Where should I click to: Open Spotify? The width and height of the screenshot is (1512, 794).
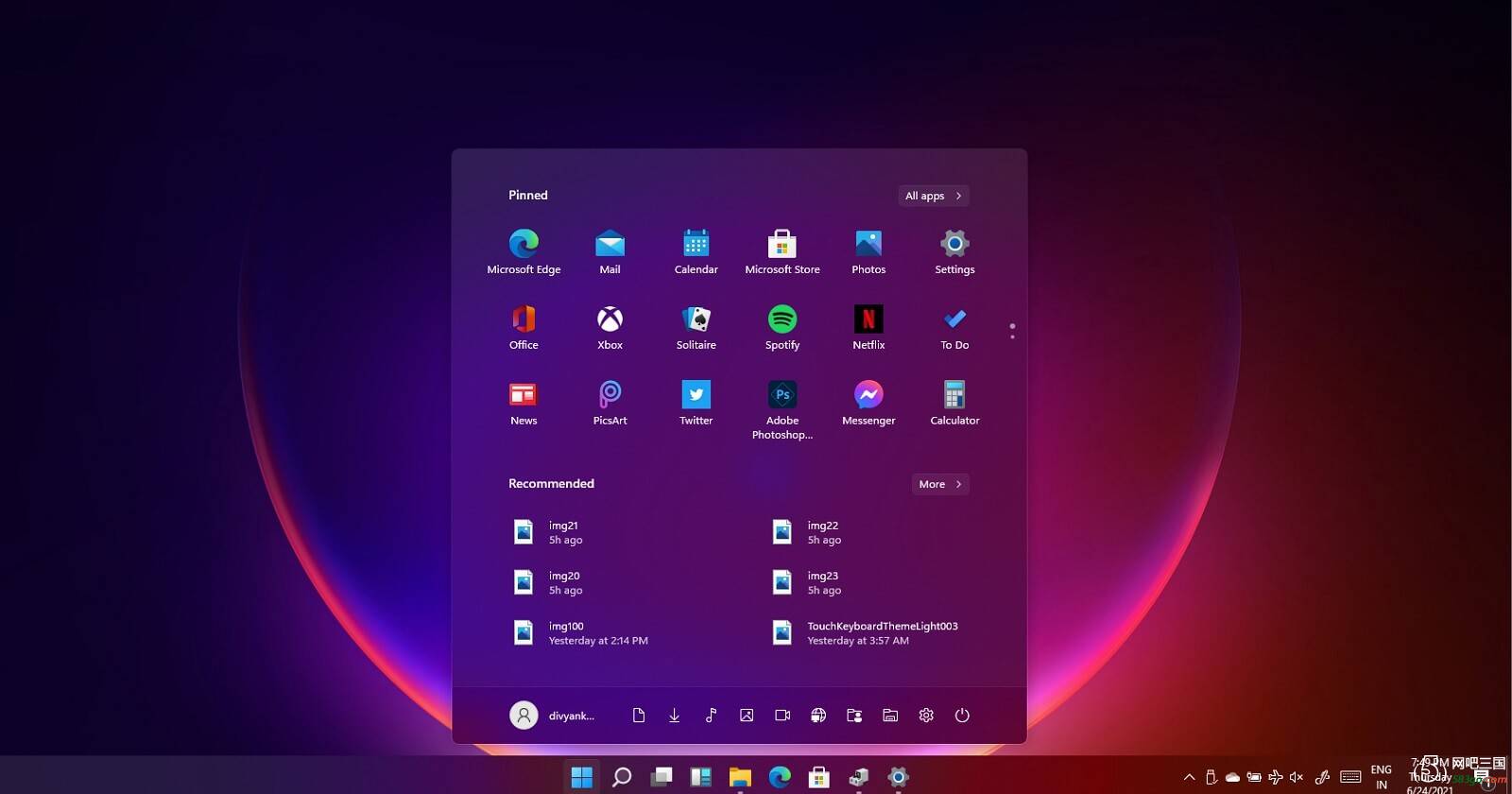point(782,327)
